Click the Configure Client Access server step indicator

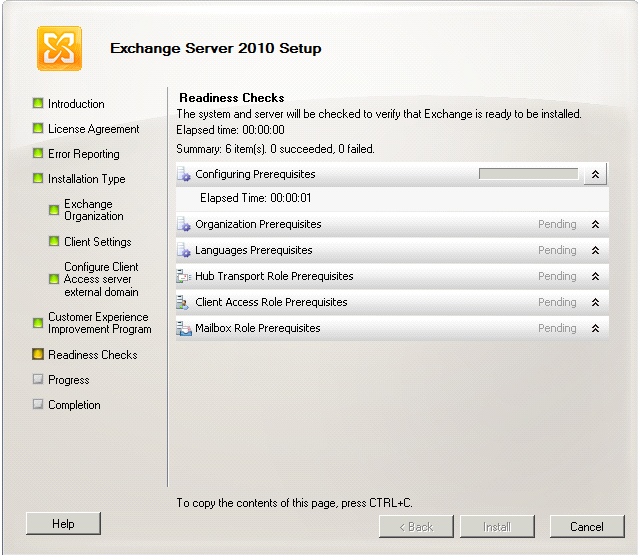coord(54,279)
